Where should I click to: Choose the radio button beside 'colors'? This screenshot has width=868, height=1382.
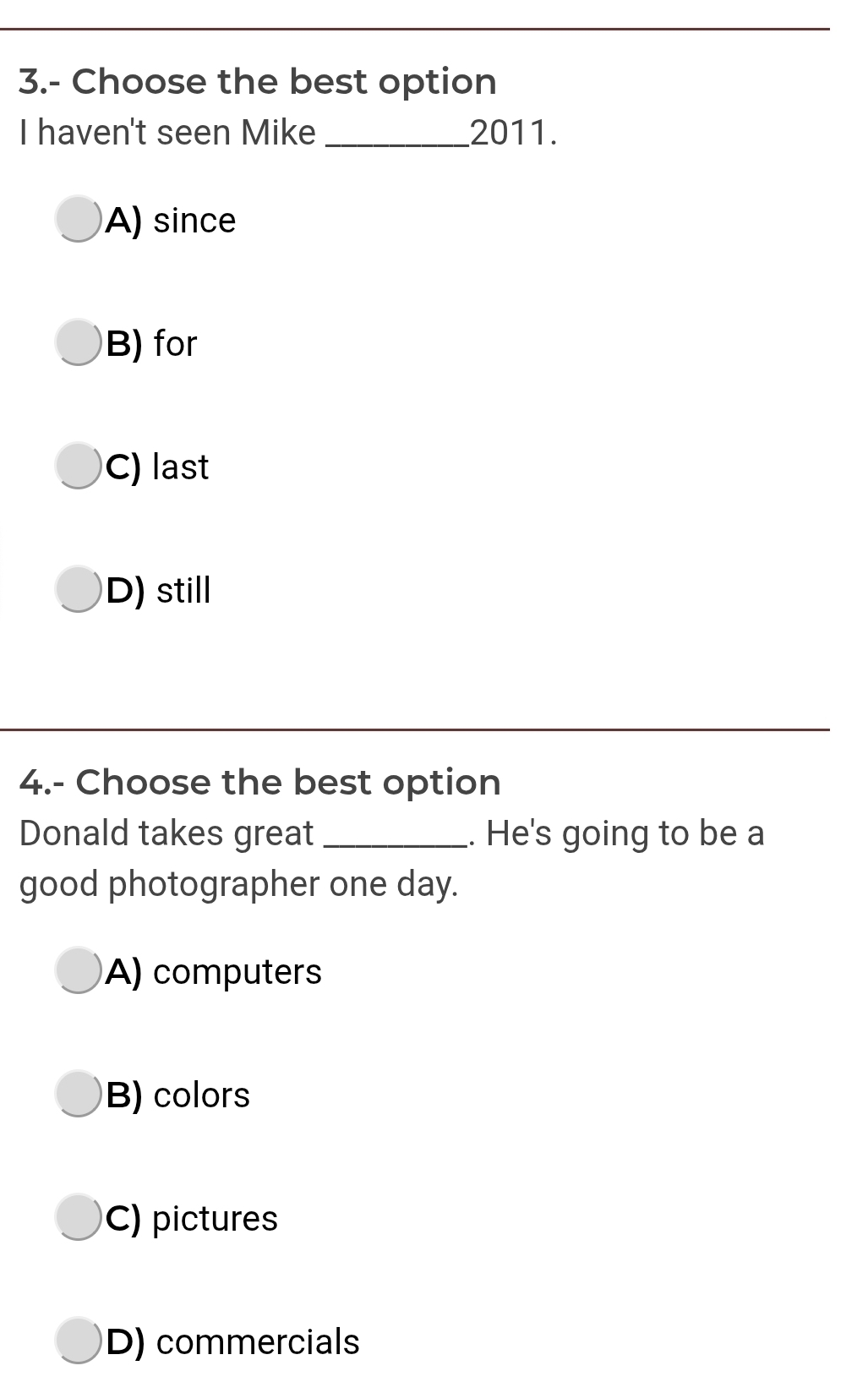pos(78,1094)
